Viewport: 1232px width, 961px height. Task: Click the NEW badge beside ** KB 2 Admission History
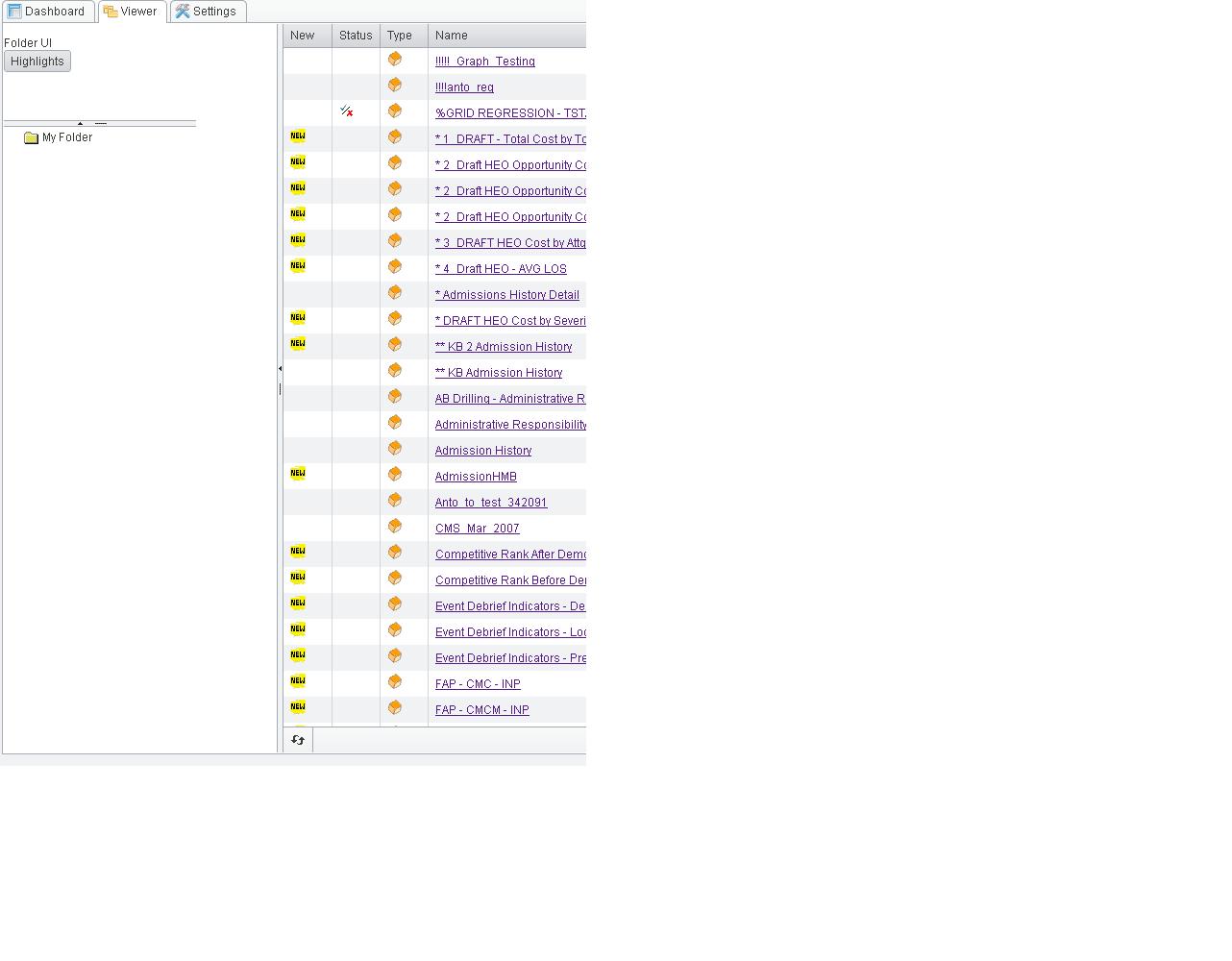(x=298, y=343)
